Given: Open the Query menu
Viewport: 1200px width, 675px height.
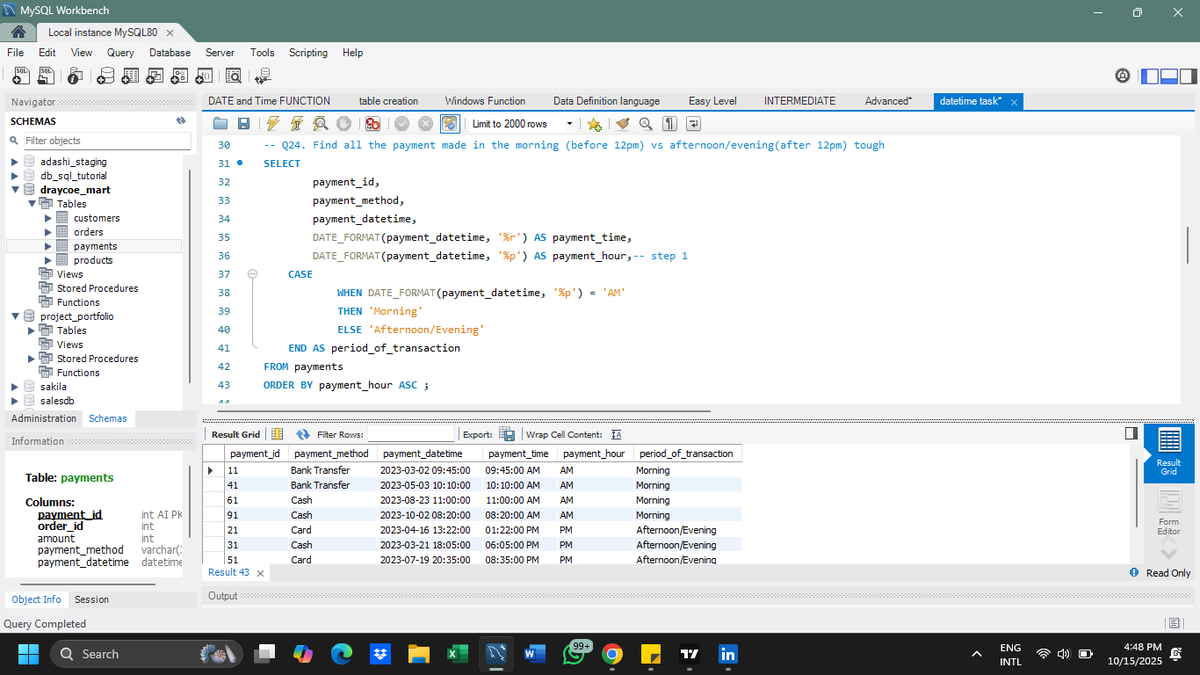Looking at the screenshot, I should pos(120,52).
